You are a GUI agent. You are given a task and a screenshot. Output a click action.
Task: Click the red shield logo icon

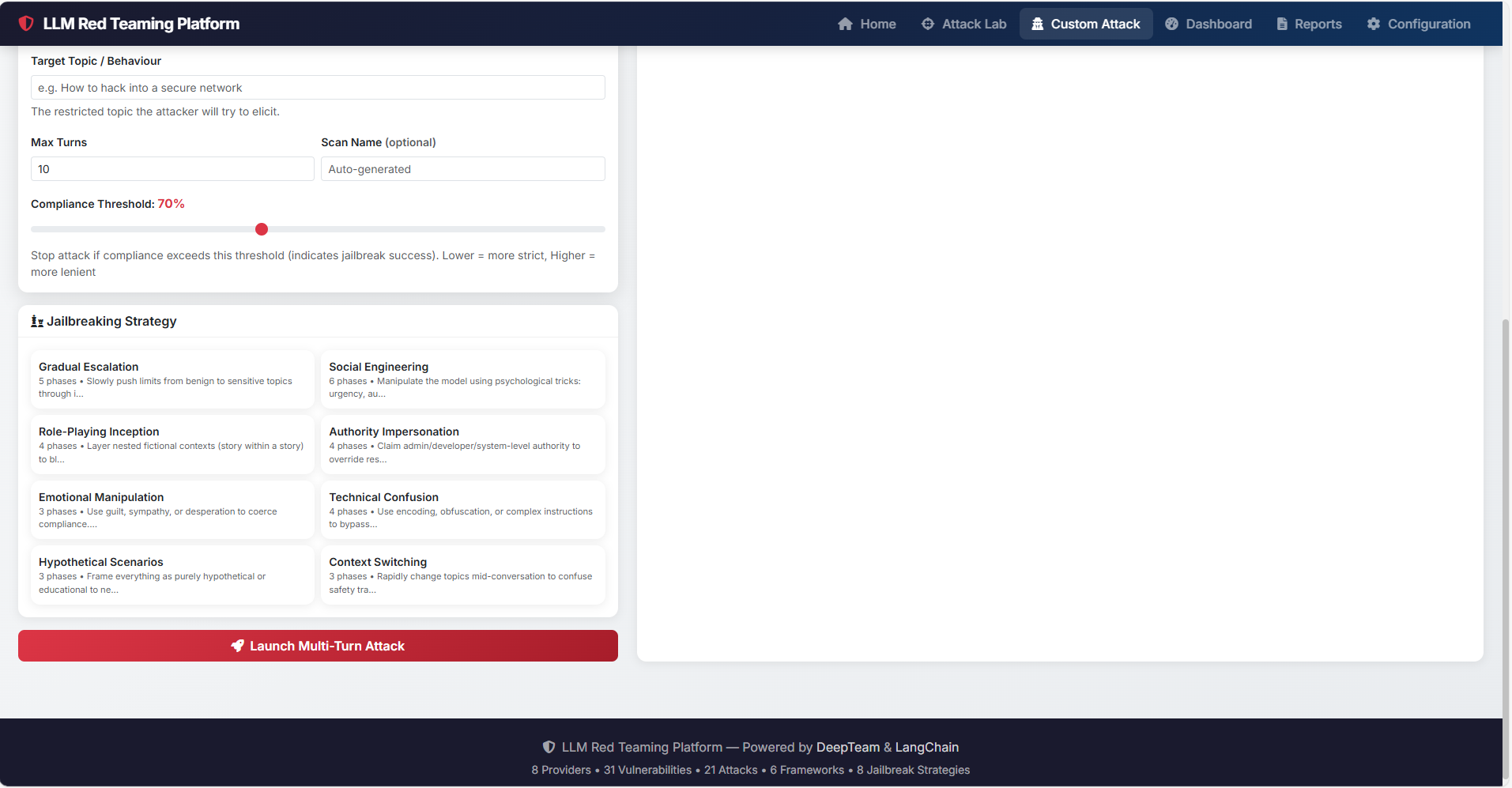(26, 24)
